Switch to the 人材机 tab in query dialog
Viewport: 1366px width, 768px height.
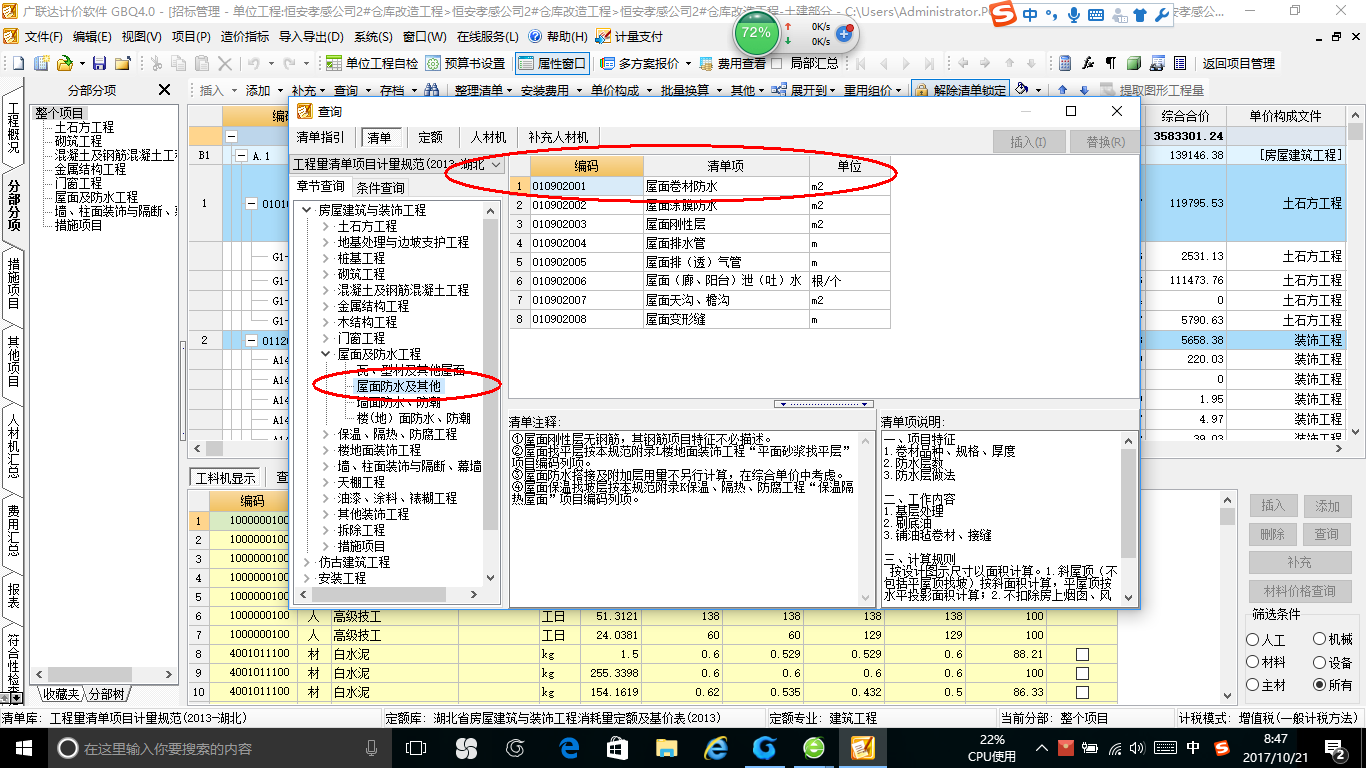point(488,137)
